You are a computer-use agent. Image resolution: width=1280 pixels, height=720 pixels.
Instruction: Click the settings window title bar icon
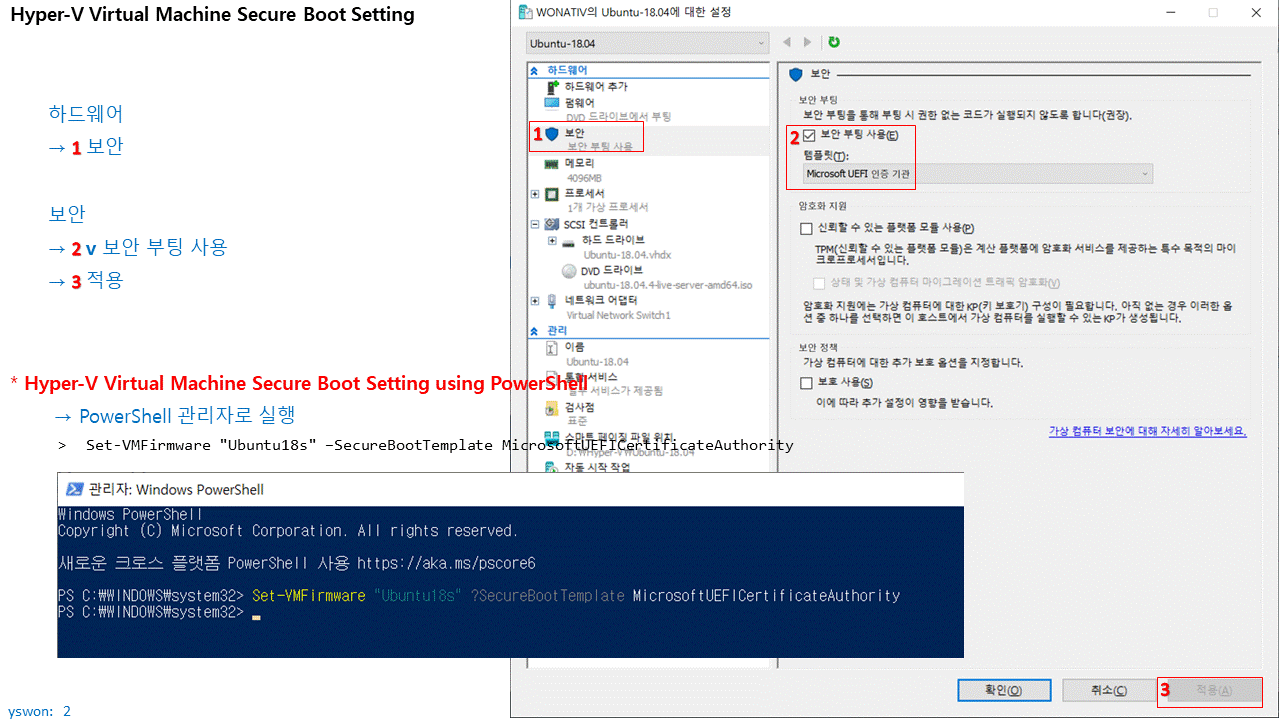coord(526,12)
